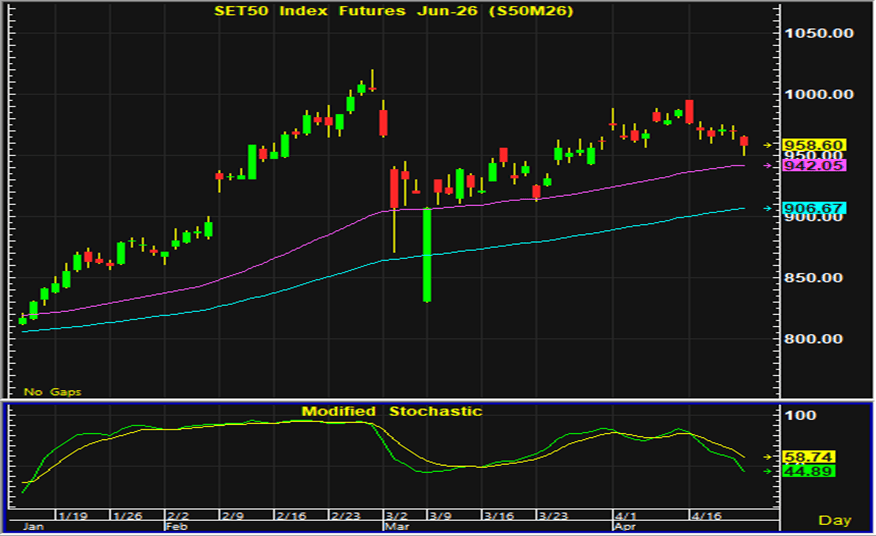
Task: Open the Day timeframe selector
Action: coord(834,520)
